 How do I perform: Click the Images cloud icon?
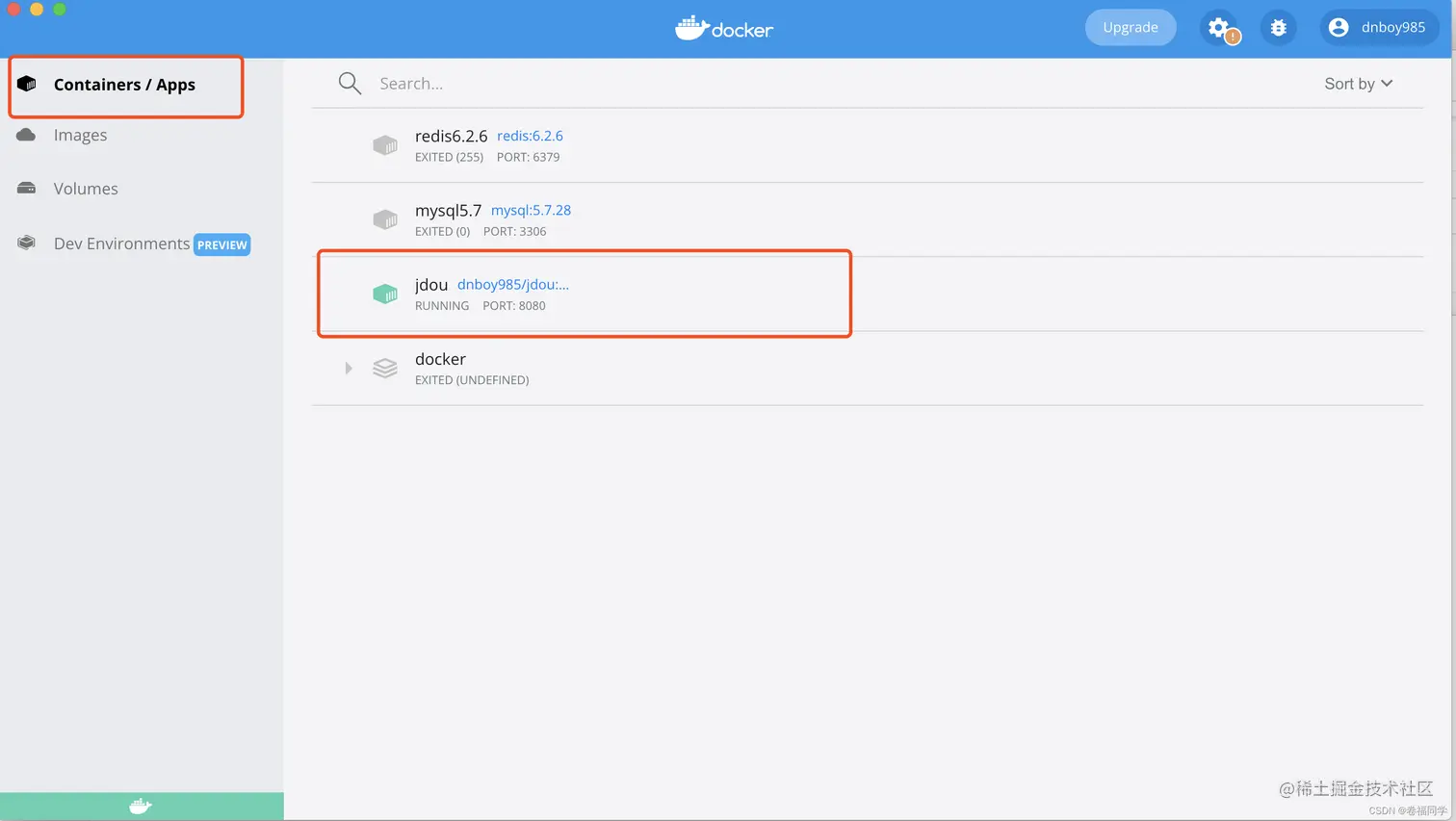coord(27,135)
